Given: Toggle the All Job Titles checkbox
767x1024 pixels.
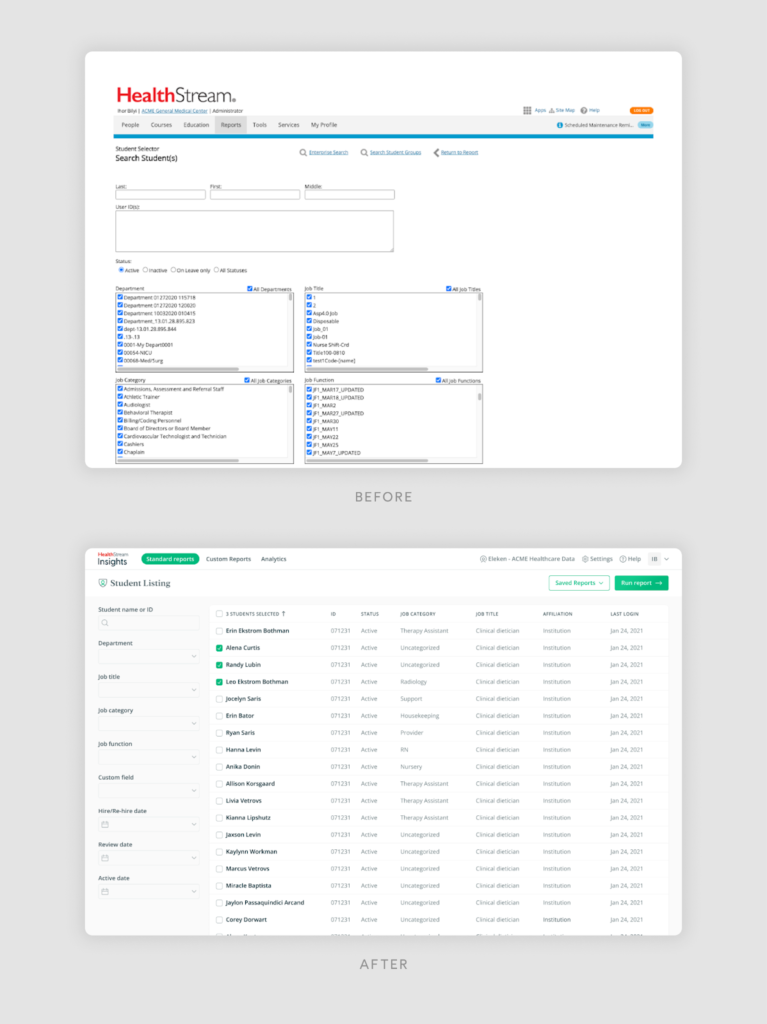Looking at the screenshot, I should pyautogui.click(x=449, y=289).
